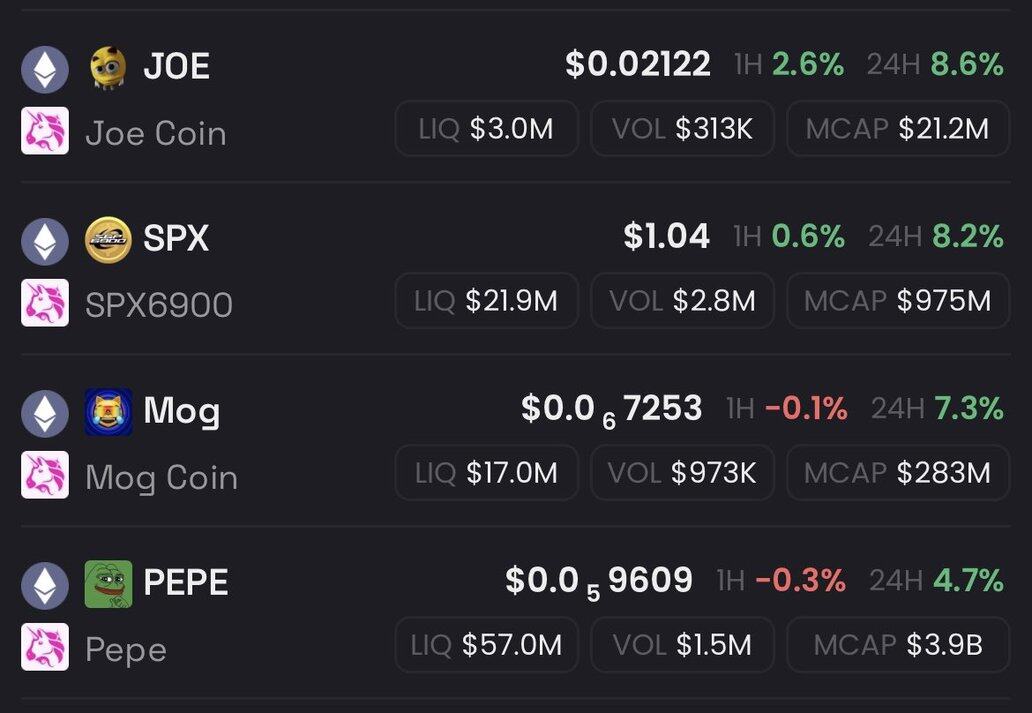Click the LIQ $57.0M badge for PEPE

pyautogui.click(x=486, y=645)
